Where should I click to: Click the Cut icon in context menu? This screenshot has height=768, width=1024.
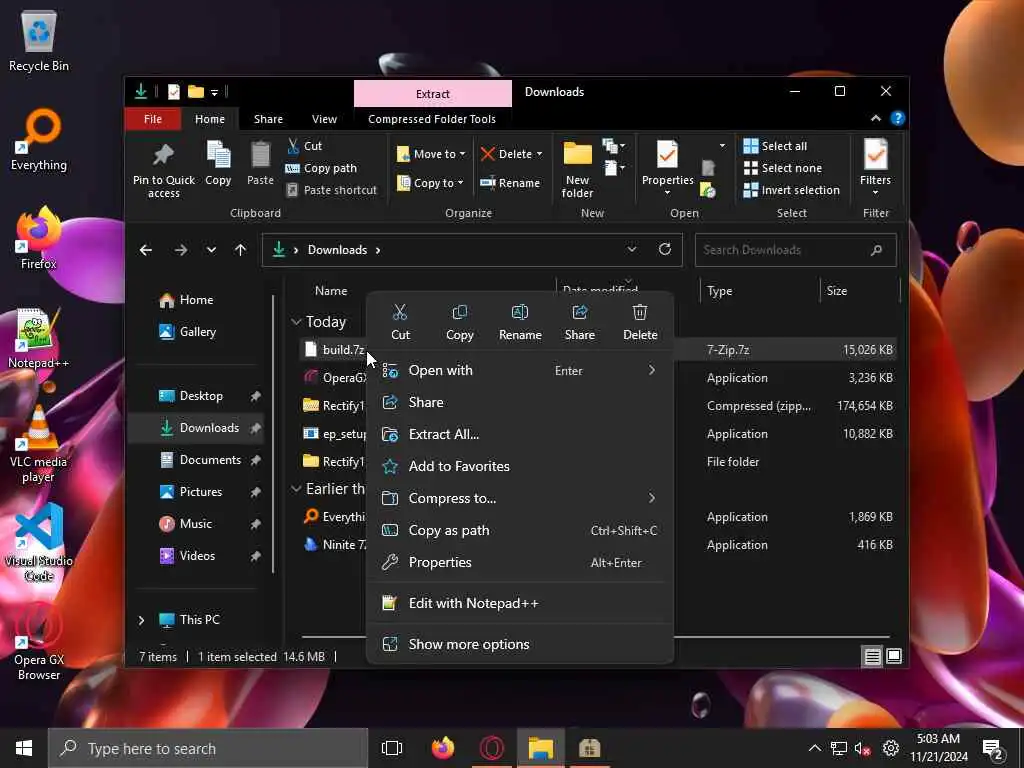[400, 312]
